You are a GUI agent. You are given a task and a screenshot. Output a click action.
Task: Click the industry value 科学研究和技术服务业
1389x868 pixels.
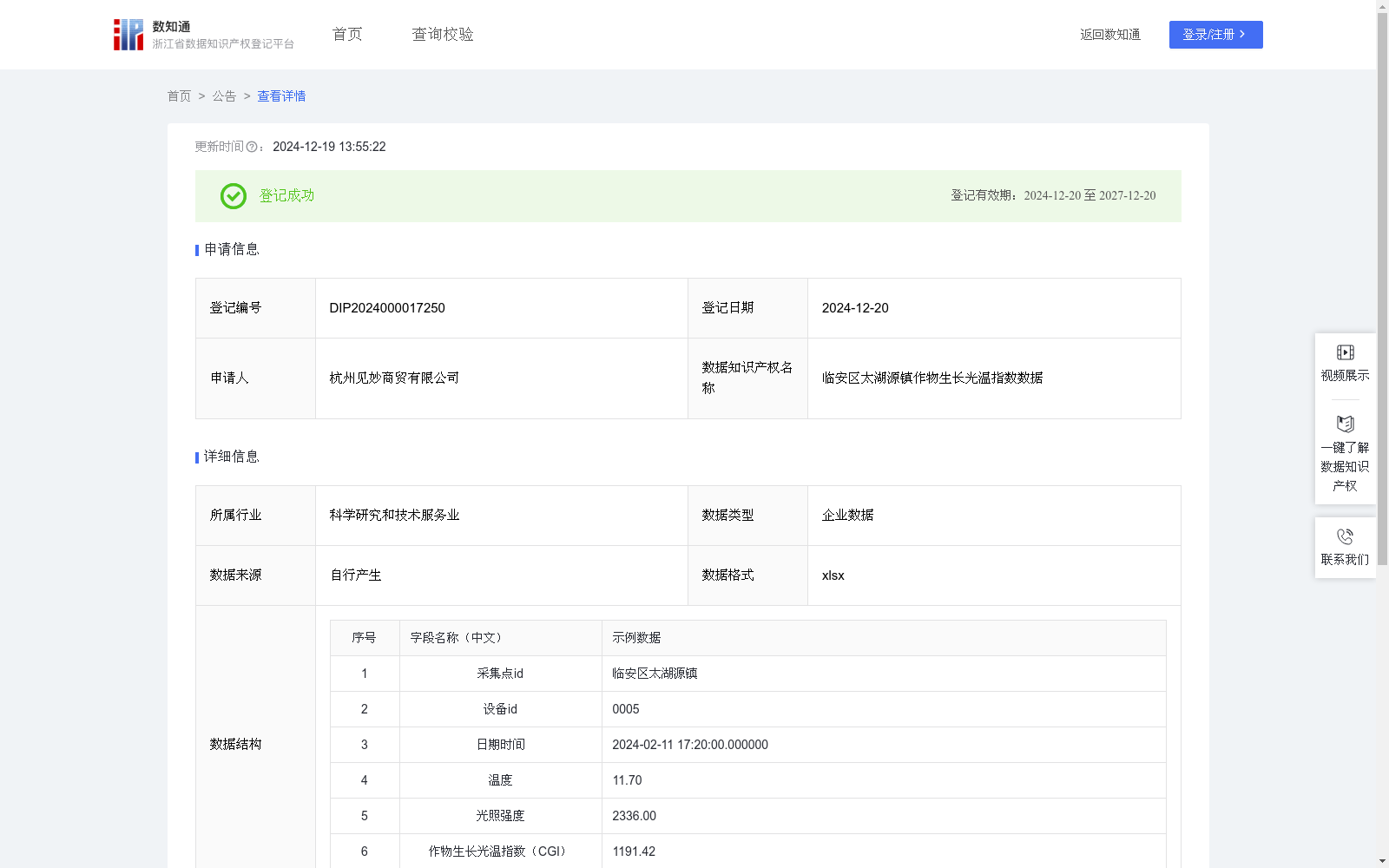coord(394,516)
